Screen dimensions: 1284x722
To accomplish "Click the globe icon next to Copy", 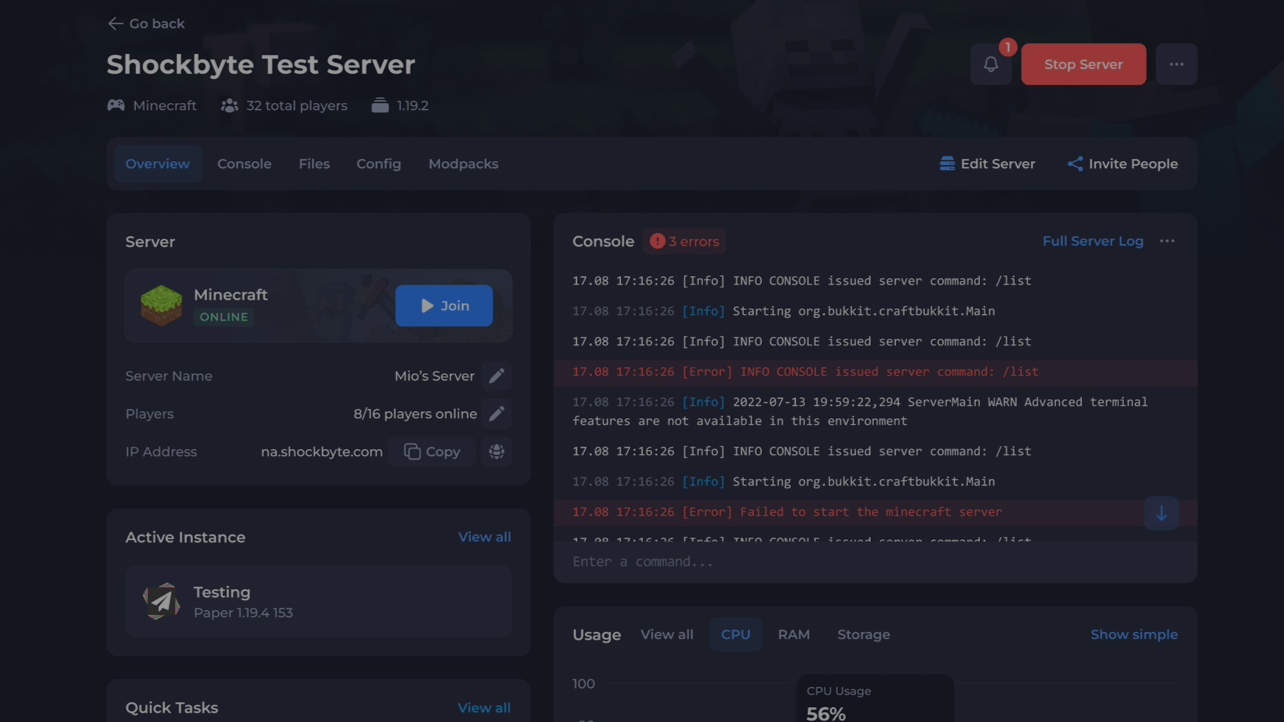I will (x=496, y=452).
